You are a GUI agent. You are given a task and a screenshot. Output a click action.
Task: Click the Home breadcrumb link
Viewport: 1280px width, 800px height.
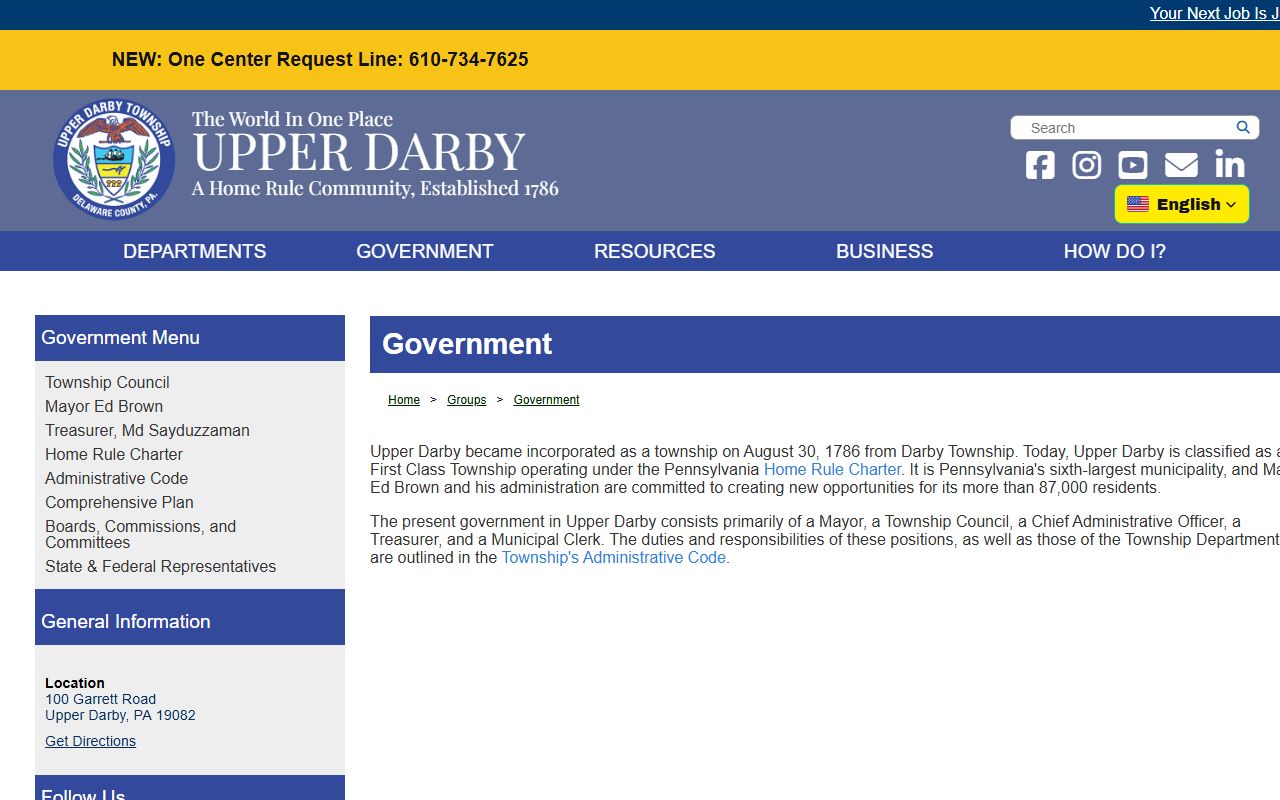click(x=404, y=400)
